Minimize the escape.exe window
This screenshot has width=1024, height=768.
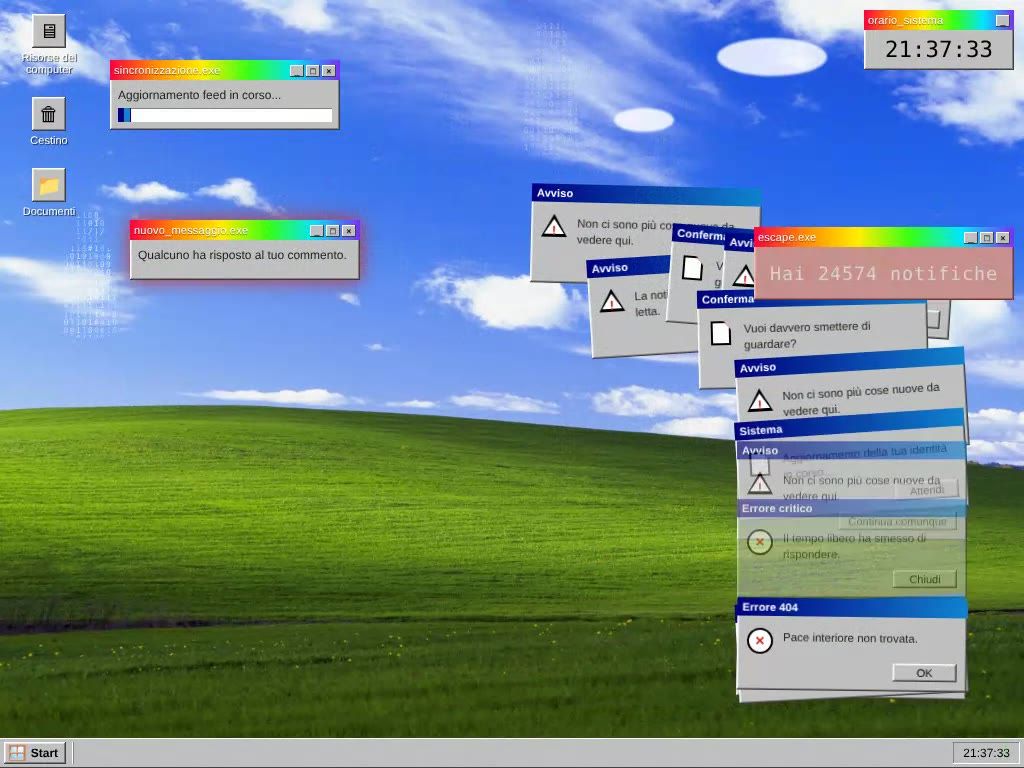point(971,238)
